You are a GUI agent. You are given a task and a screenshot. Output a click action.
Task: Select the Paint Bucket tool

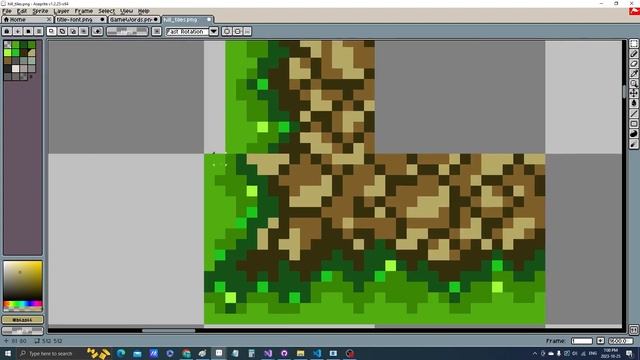tap(633, 104)
